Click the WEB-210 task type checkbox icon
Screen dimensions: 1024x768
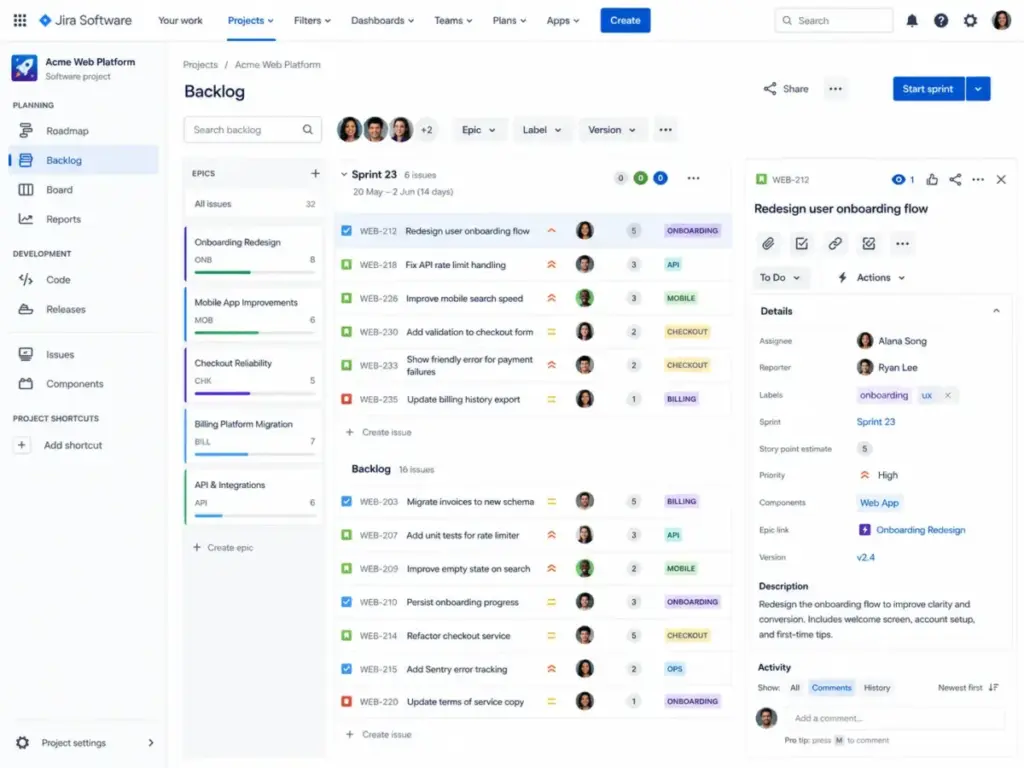346,601
